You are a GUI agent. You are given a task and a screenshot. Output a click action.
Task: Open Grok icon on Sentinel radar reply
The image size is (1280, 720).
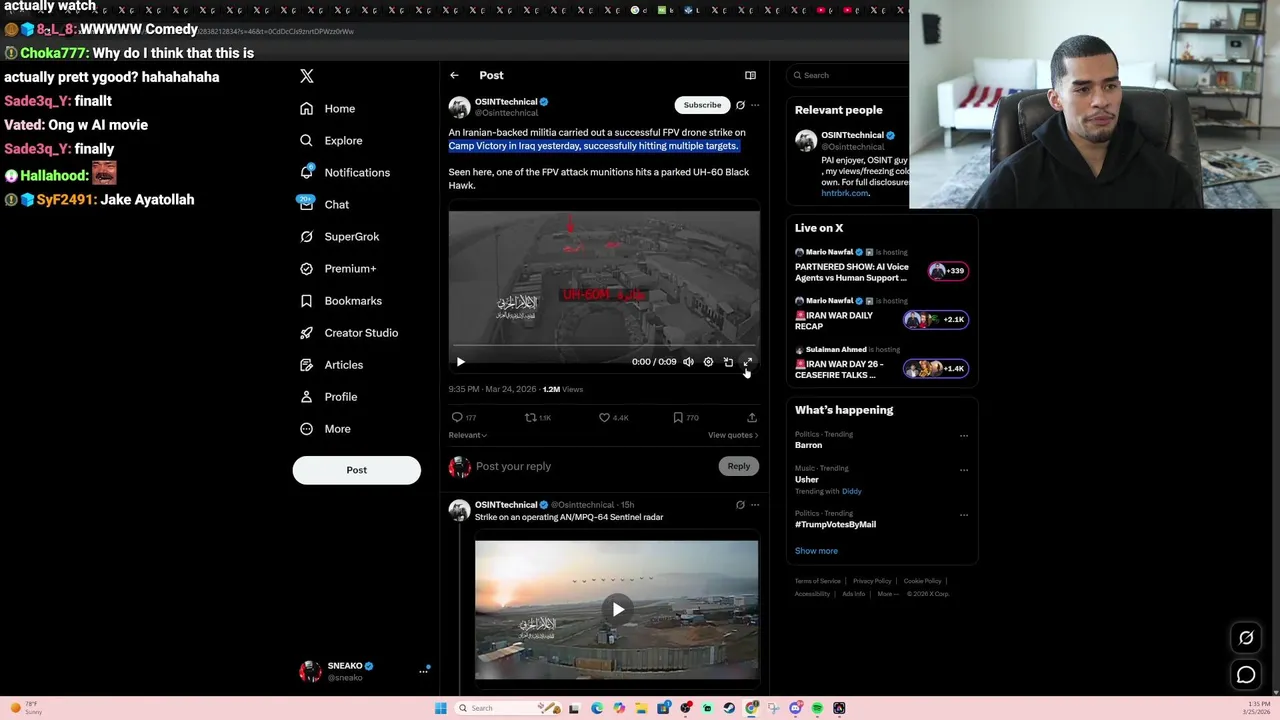[x=740, y=505]
